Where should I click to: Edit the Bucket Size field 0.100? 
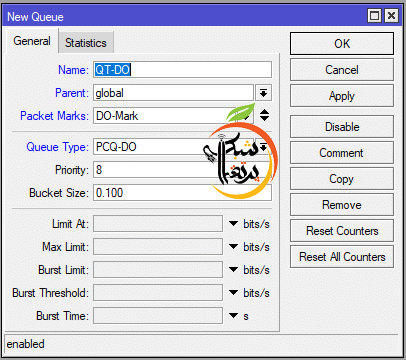coord(182,193)
